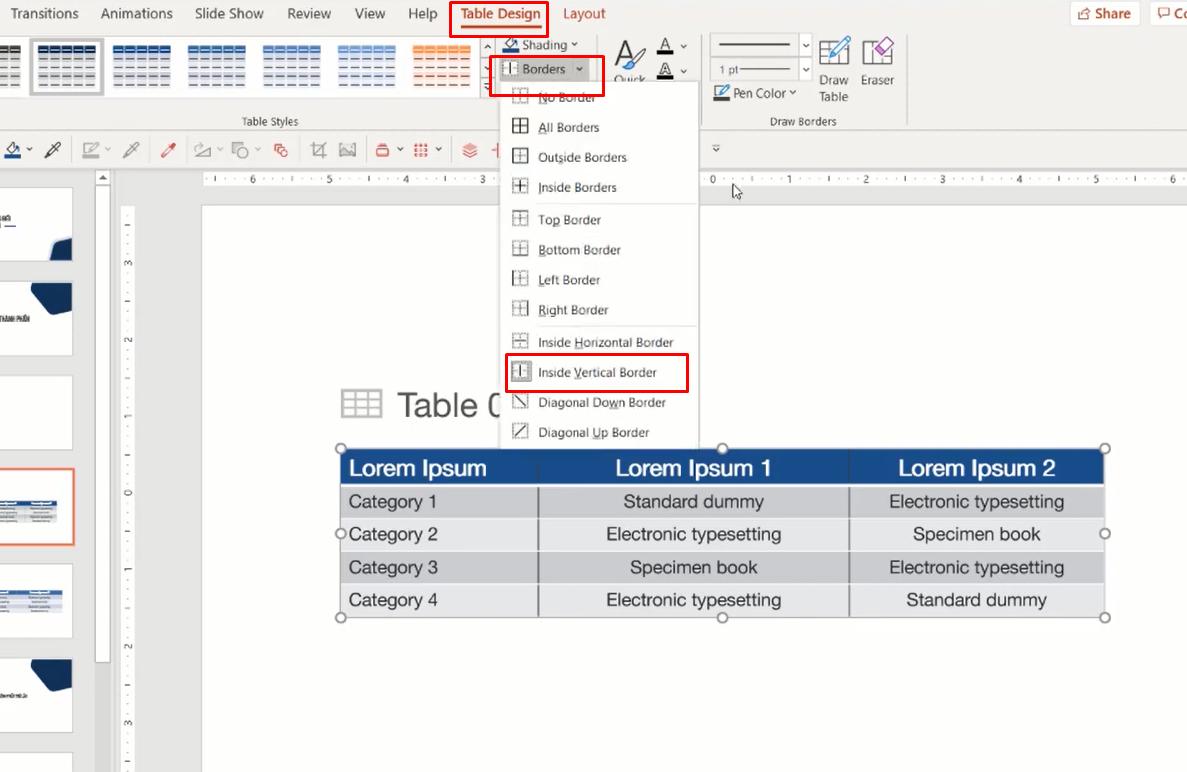Select the Lorem Ipsum 1 header cell
Image resolution: width=1187 pixels, height=772 pixels.
693,468
